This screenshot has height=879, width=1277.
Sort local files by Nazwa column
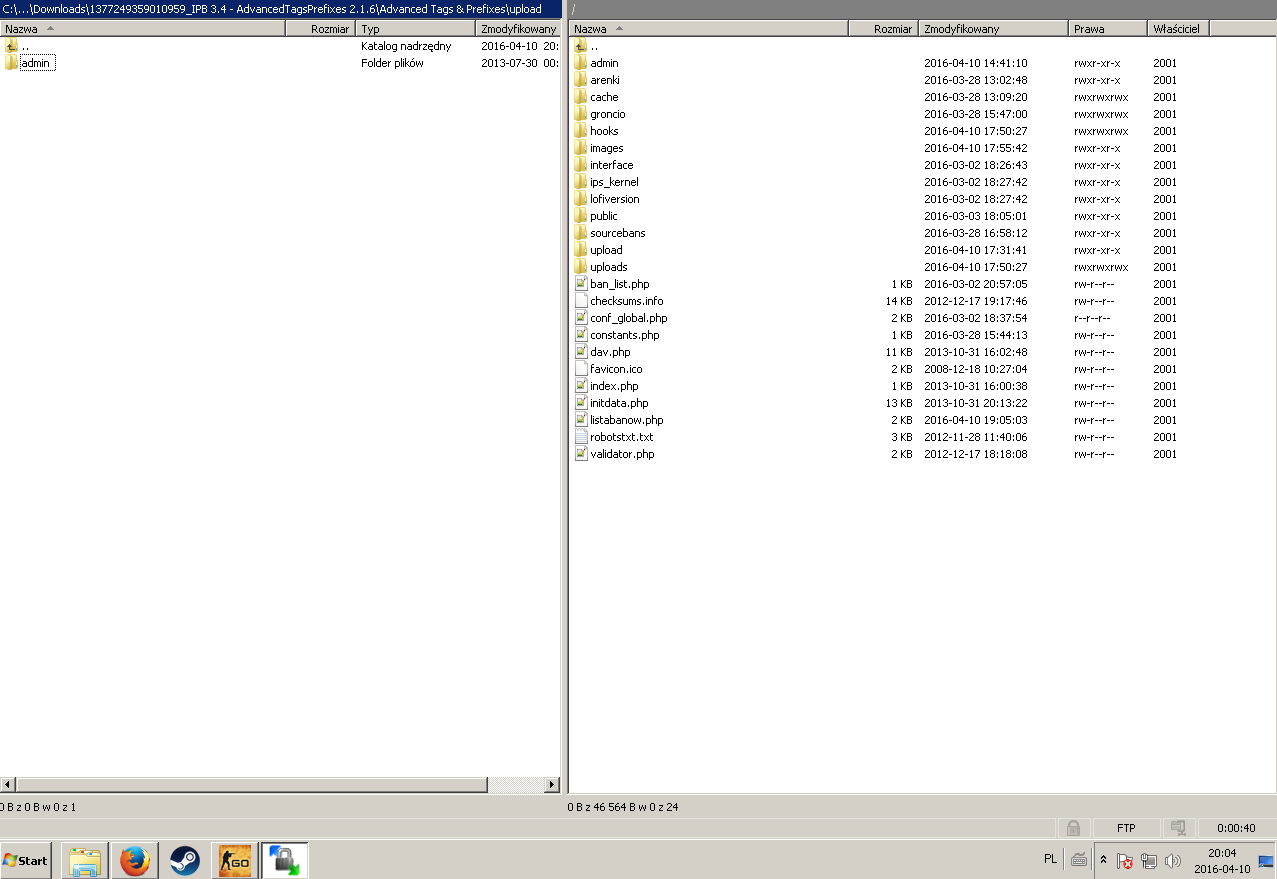coord(142,29)
